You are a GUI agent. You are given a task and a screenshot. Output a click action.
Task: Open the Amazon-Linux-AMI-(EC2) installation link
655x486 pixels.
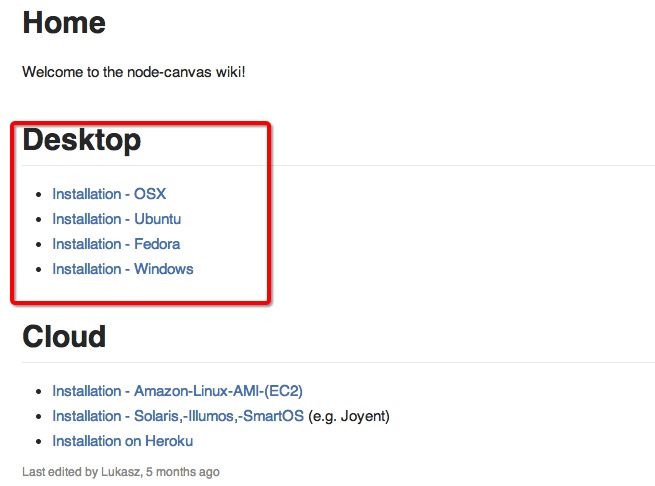178,391
